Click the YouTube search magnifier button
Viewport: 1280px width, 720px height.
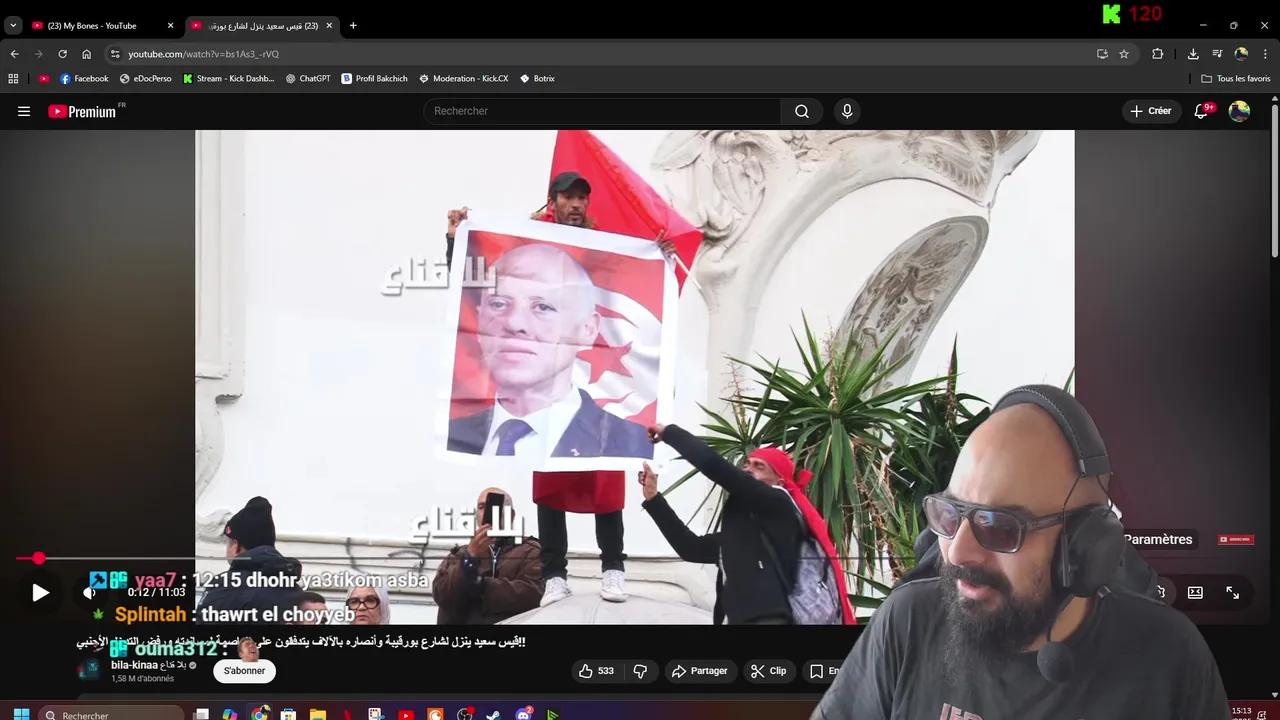[802, 111]
